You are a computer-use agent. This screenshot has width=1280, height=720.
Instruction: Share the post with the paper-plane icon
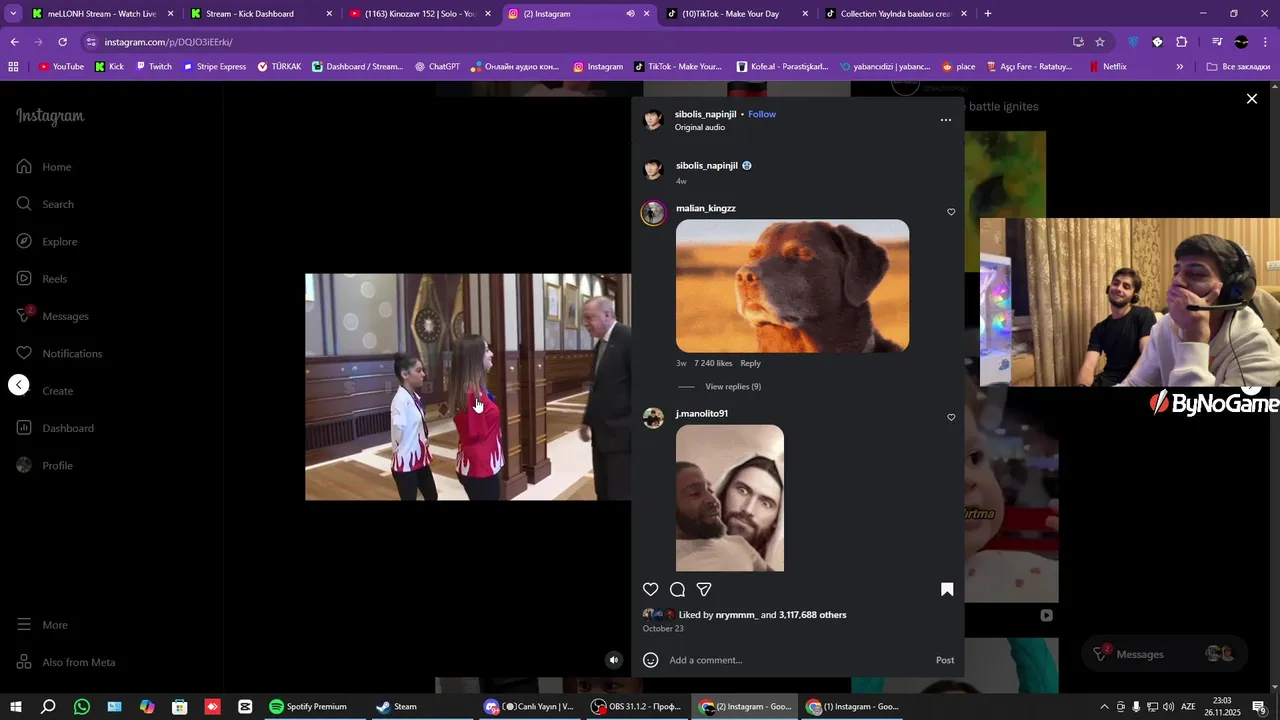704,590
